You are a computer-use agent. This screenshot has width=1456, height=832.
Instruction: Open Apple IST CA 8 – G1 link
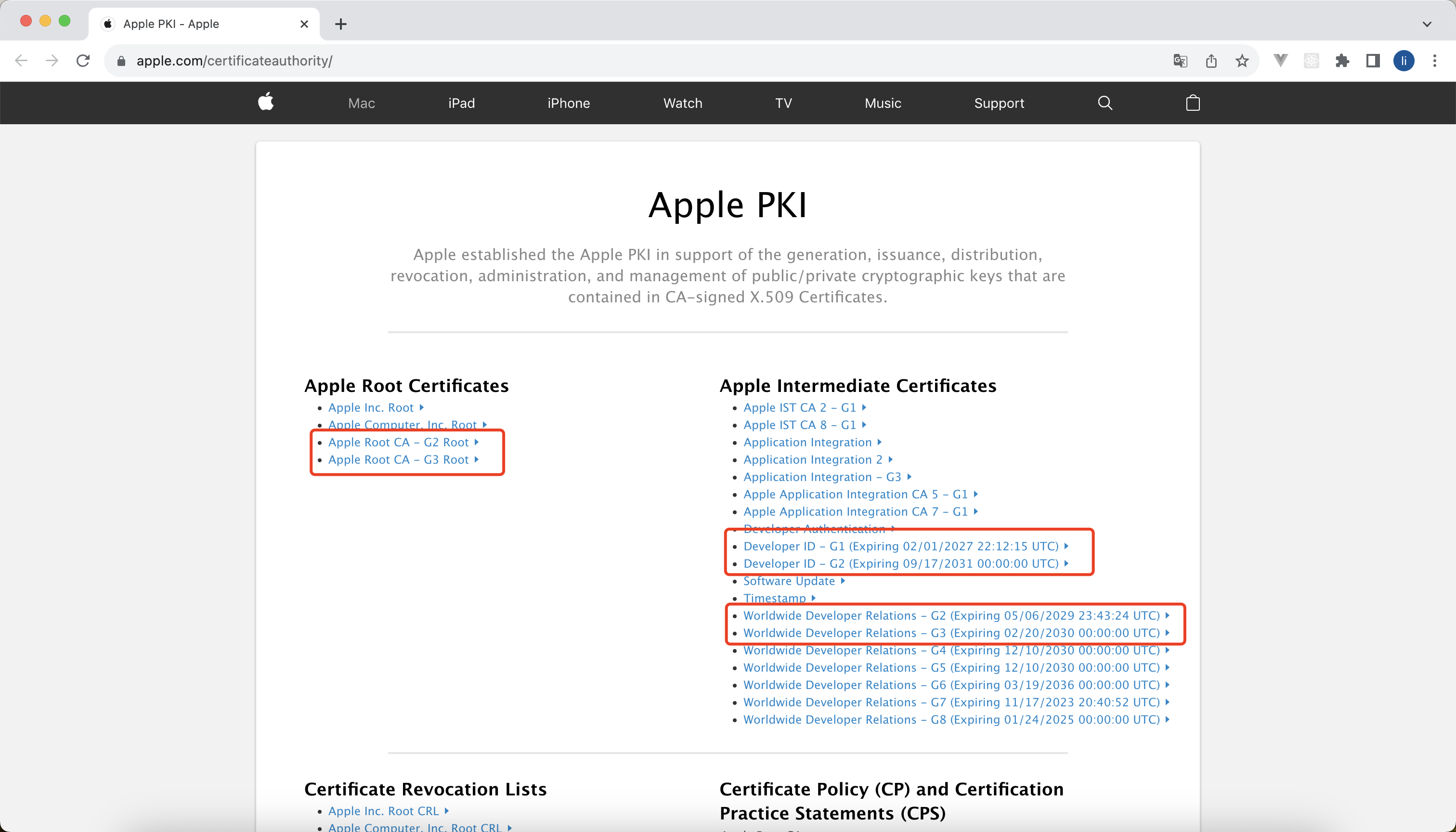(805, 425)
